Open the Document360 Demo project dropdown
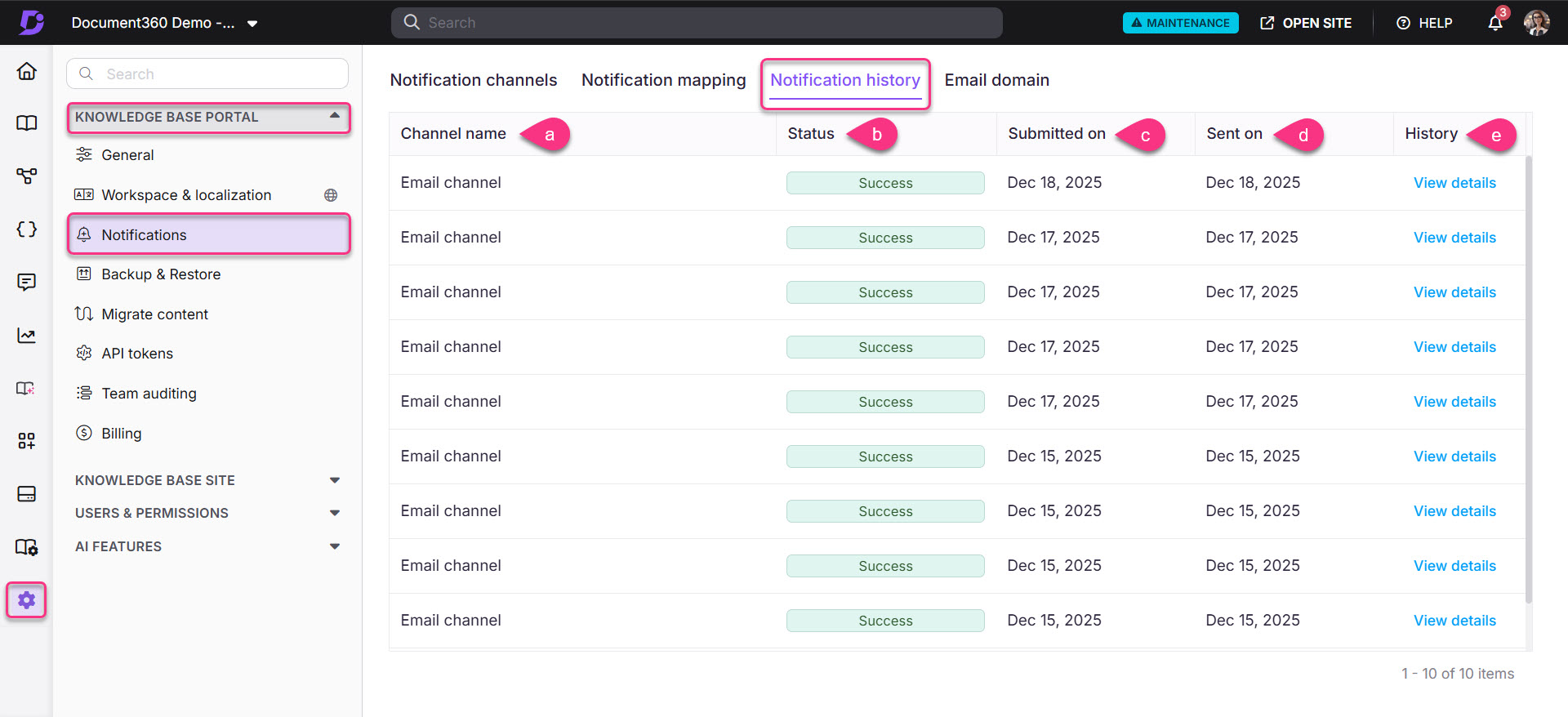The height and width of the screenshot is (717, 1568). (x=165, y=23)
